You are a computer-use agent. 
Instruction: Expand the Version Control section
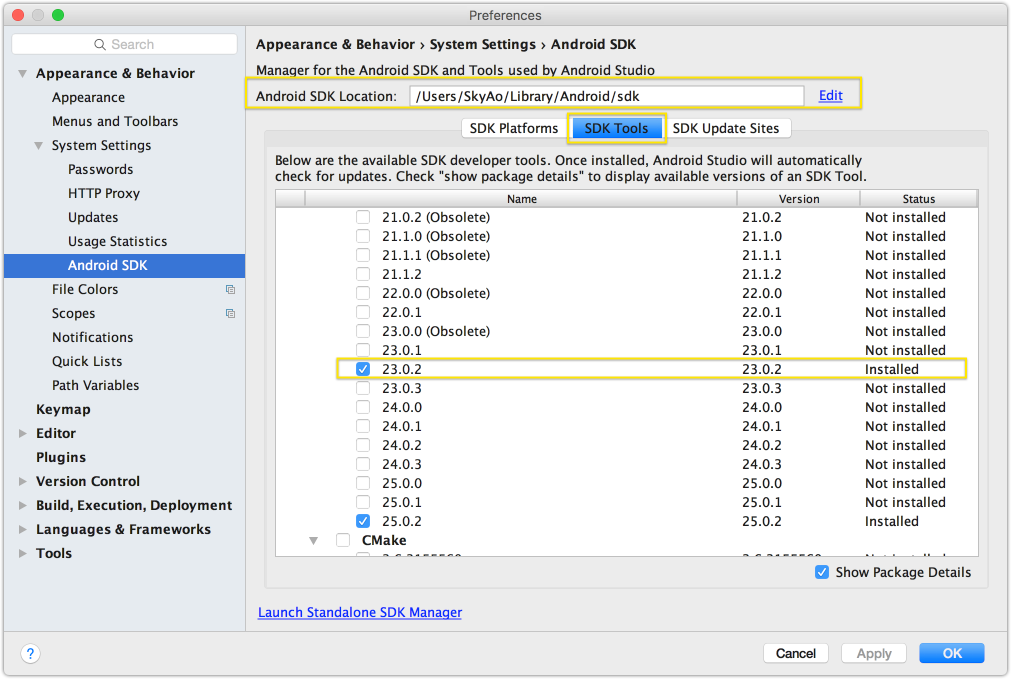tap(23, 481)
